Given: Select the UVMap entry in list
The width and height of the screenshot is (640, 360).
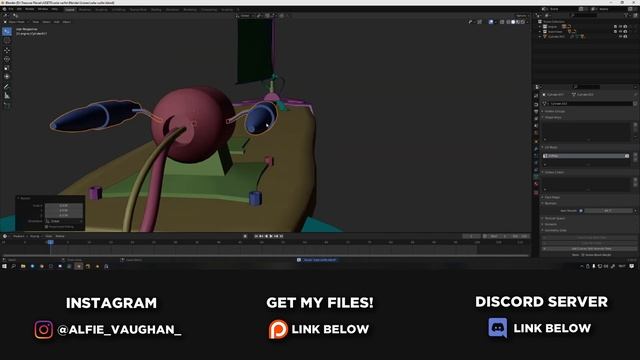Looking at the screenshot, I should click(586, 156).
